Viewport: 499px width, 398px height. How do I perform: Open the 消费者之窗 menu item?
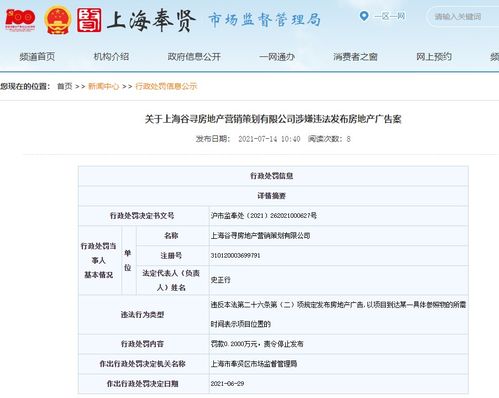click(355, 57)
